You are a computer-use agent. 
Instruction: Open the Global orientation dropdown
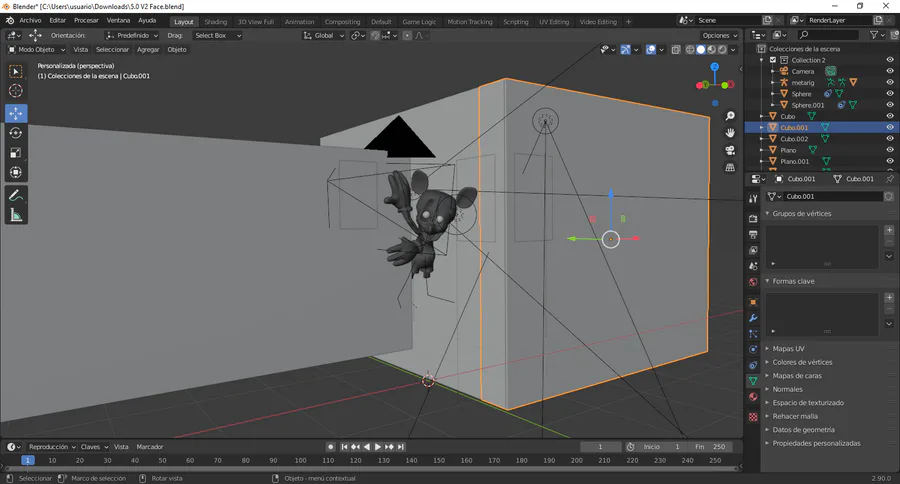click(x=324, y=36)
